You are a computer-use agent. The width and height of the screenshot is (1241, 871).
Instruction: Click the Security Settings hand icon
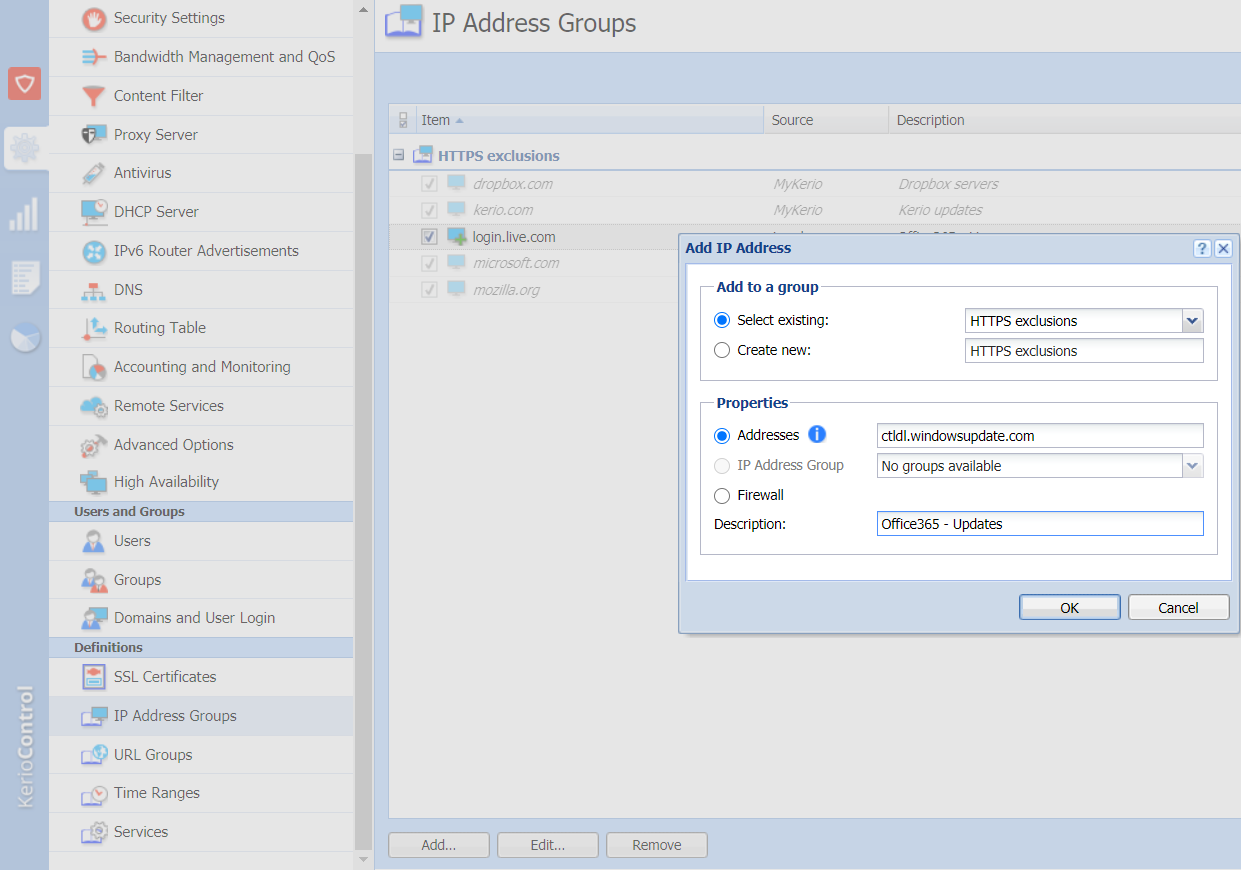94,18
